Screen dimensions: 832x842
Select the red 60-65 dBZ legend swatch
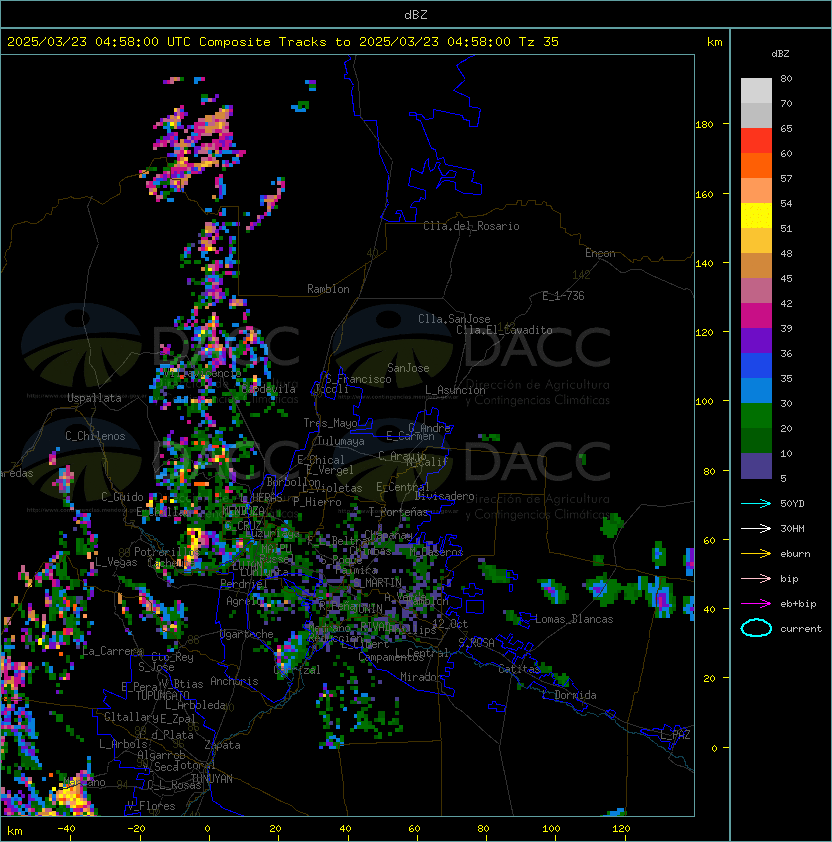click(756, 141)
